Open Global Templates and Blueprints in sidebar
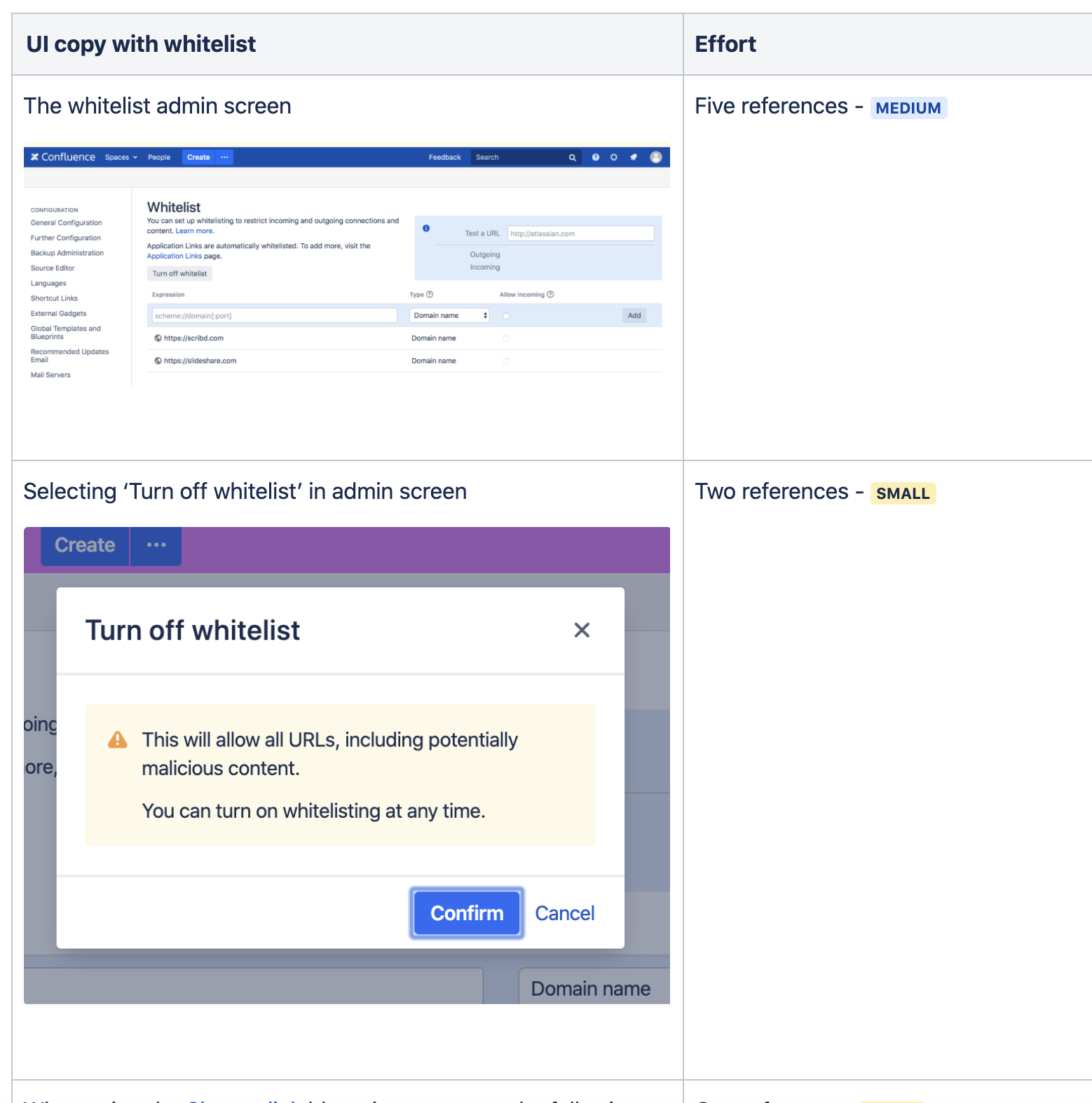Viewport: 1092px width, 1103px height. coord(66,333)
